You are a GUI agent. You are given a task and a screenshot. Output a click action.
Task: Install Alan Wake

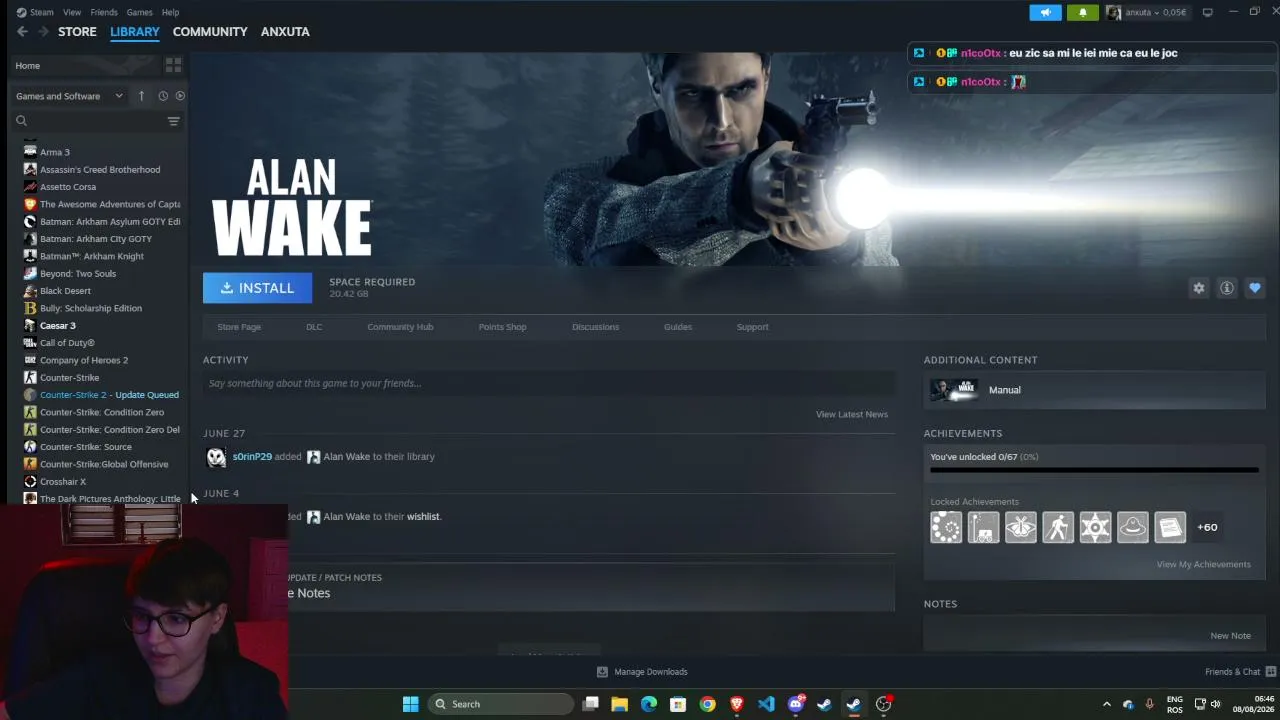pos(257,288)
